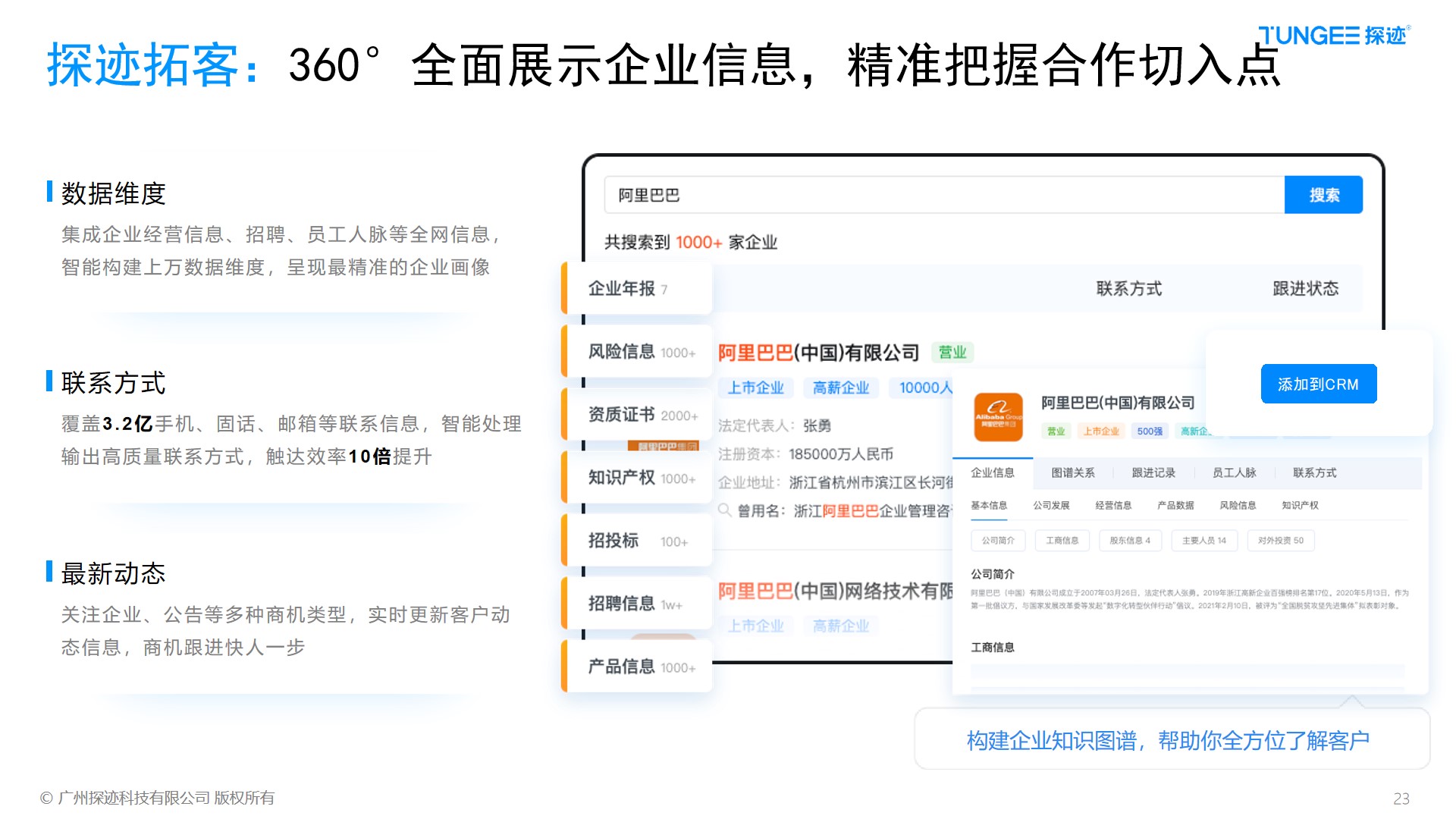Open the 风险信息 1000+ card
Screen dimensions: 1456x819
[x=637, y=352]
